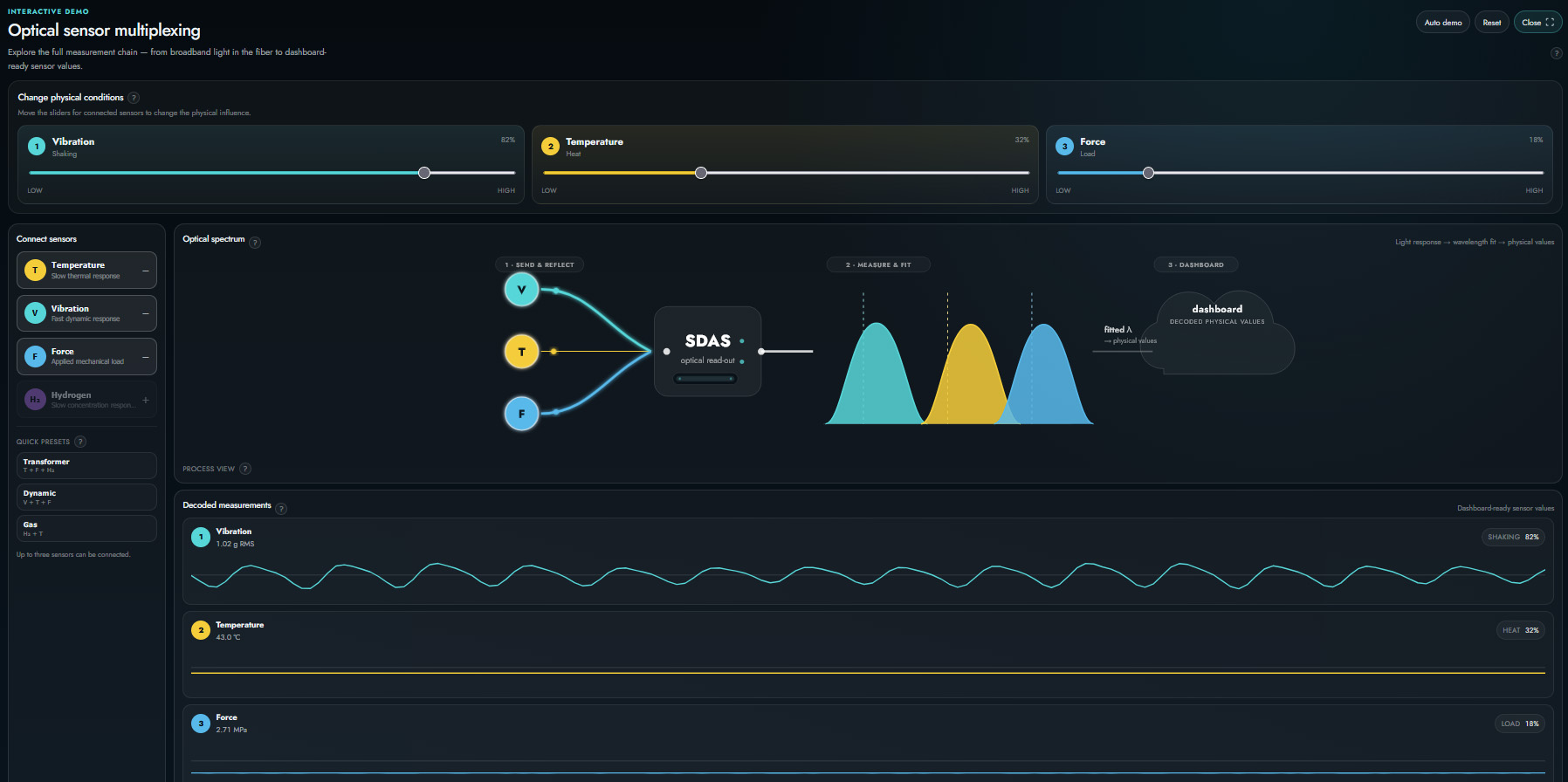Screen dimensions: 1568x782
Task: Click the Reset button
Action: [1491, 23]
